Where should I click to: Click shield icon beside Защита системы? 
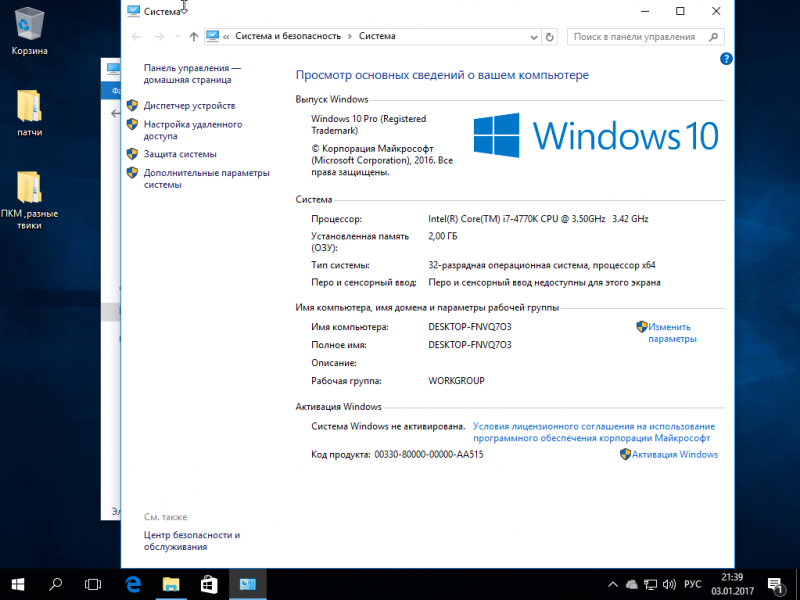coord(132,154)
